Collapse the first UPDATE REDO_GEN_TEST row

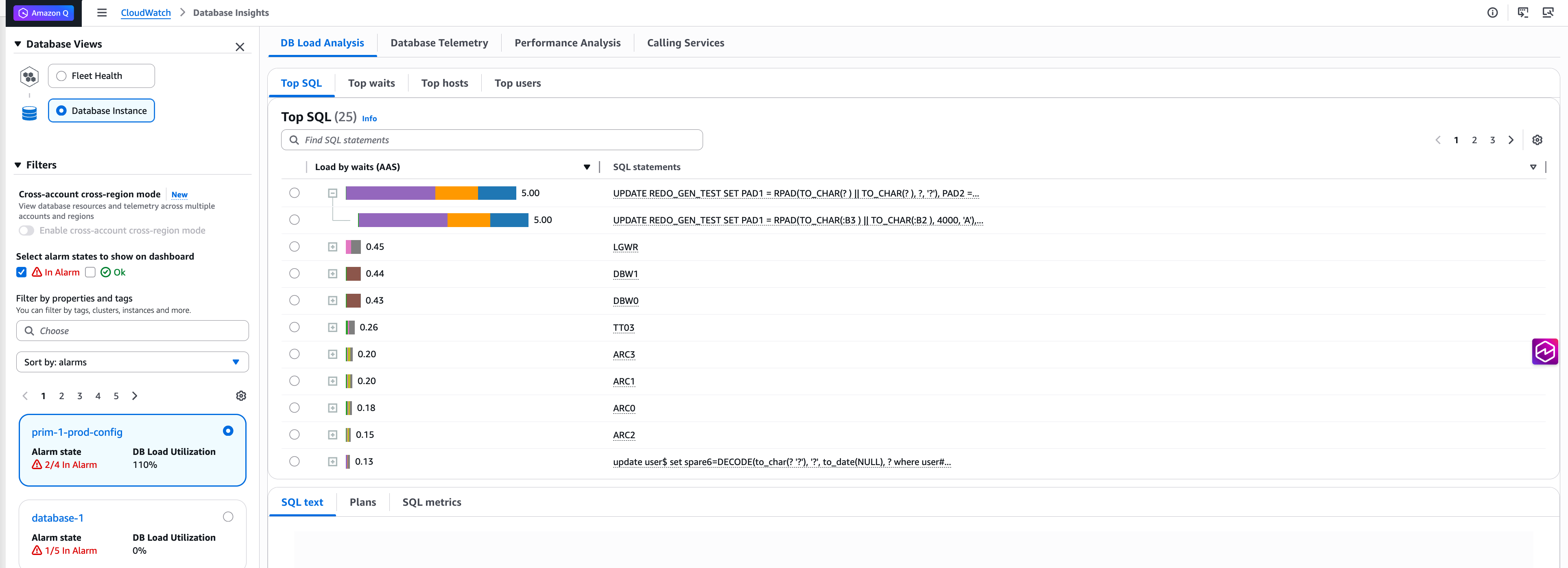[332, 193]
